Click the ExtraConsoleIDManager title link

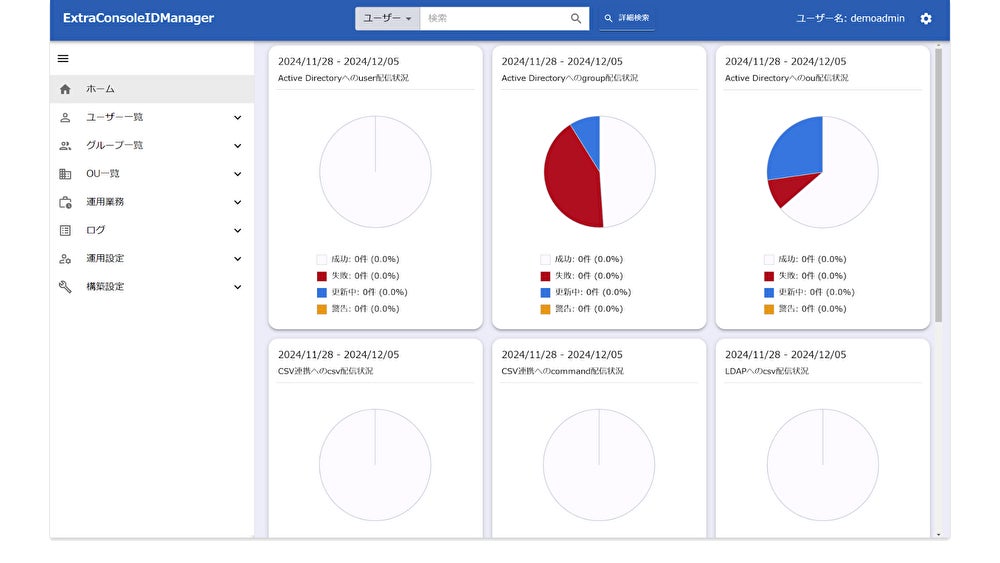[138, 18]
